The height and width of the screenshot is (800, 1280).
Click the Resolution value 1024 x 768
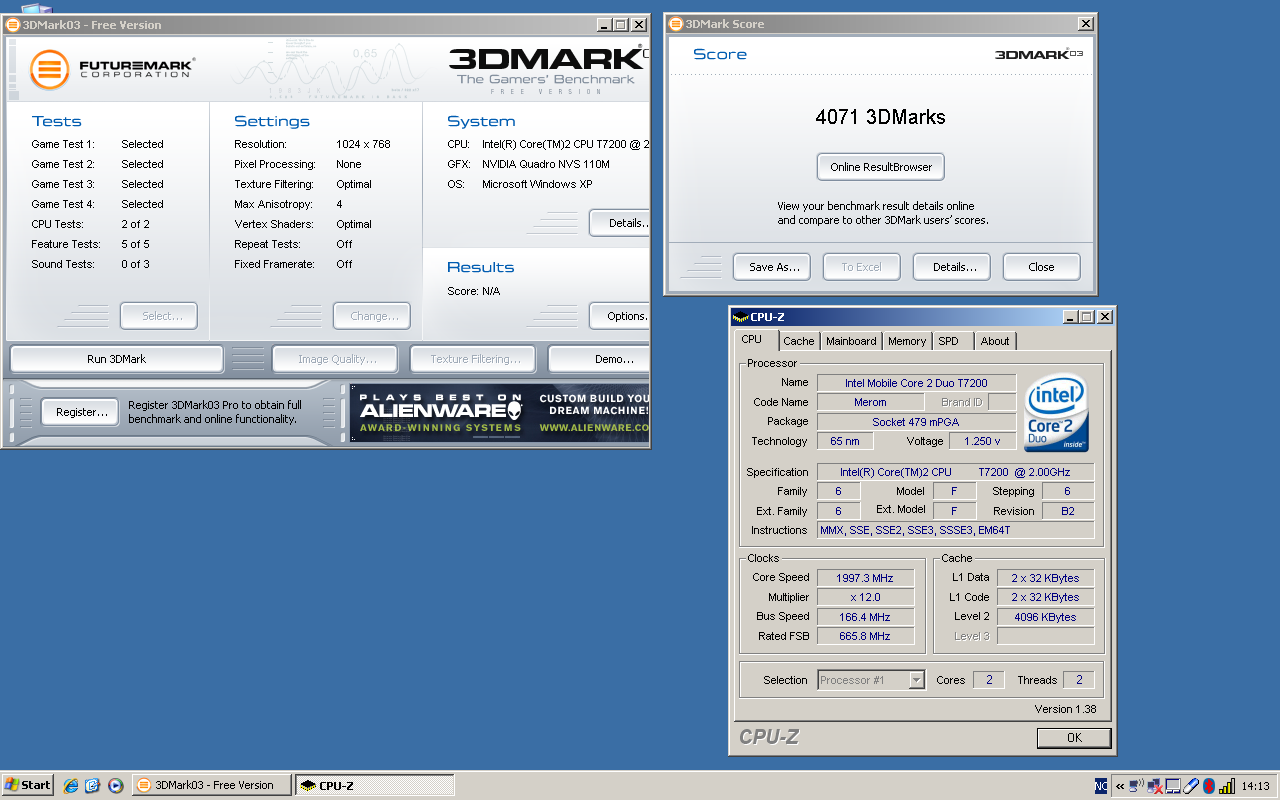tap(363, 144)
